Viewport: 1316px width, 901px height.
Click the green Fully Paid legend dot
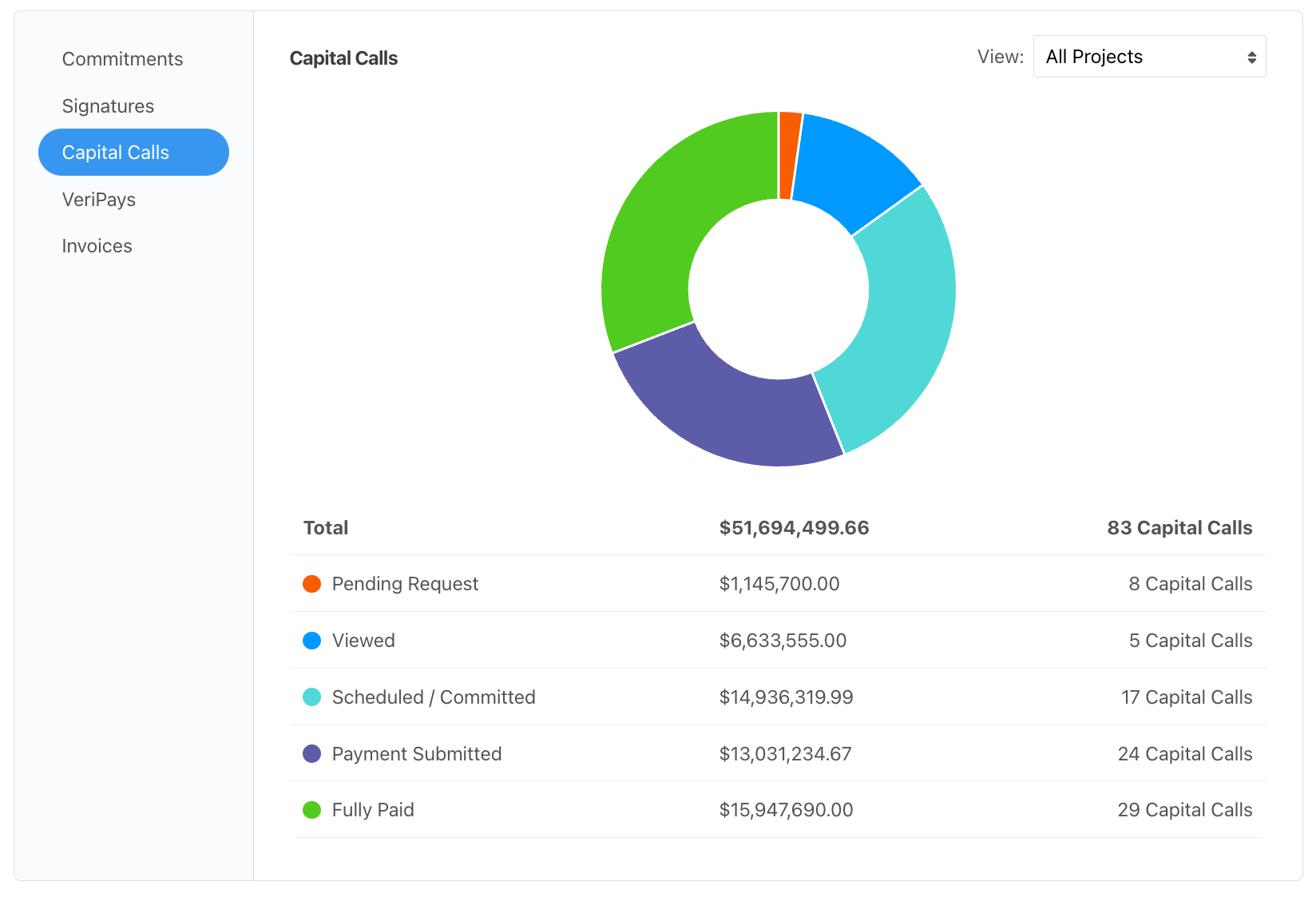pos(311,809)
